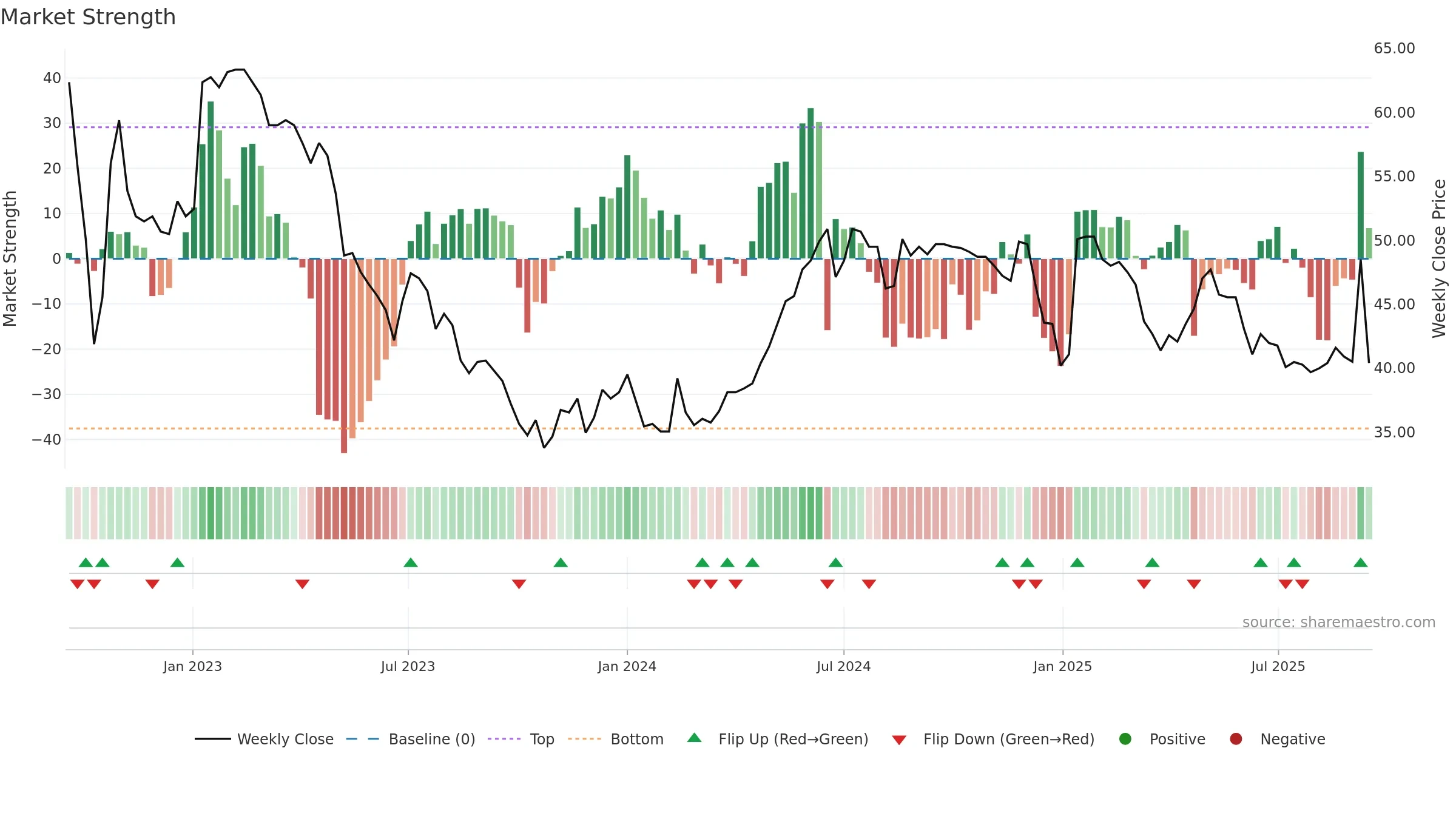
Task: Click the Jul 2024 x-axis label
Action: tap(843, 666)
